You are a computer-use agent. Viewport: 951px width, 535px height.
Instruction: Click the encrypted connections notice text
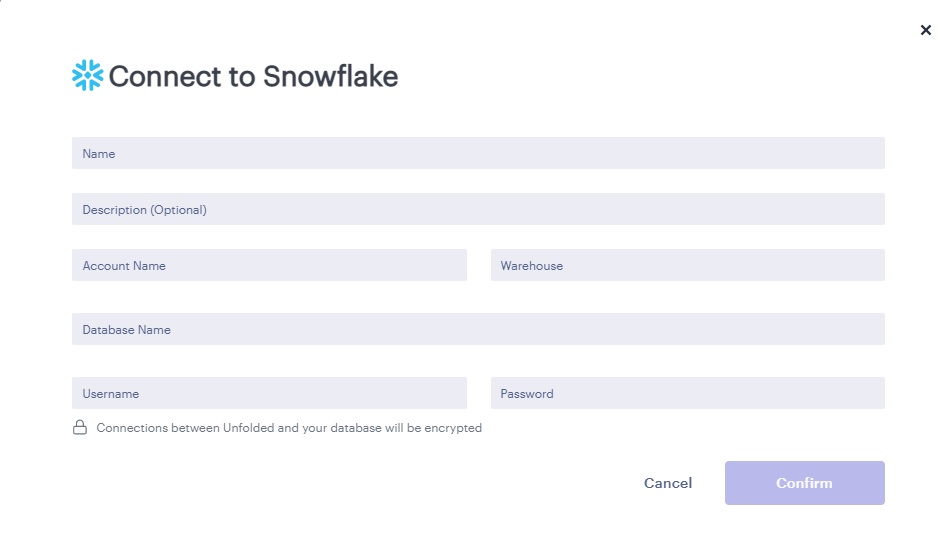pyautogui.click(x=289, y=428)
